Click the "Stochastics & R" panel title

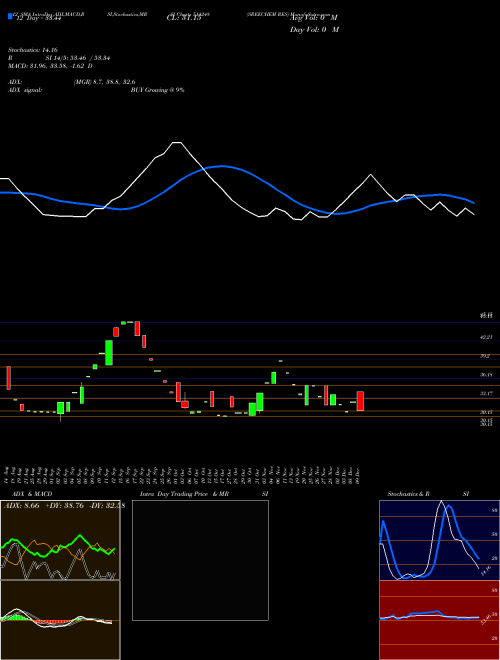click(408, 494)
